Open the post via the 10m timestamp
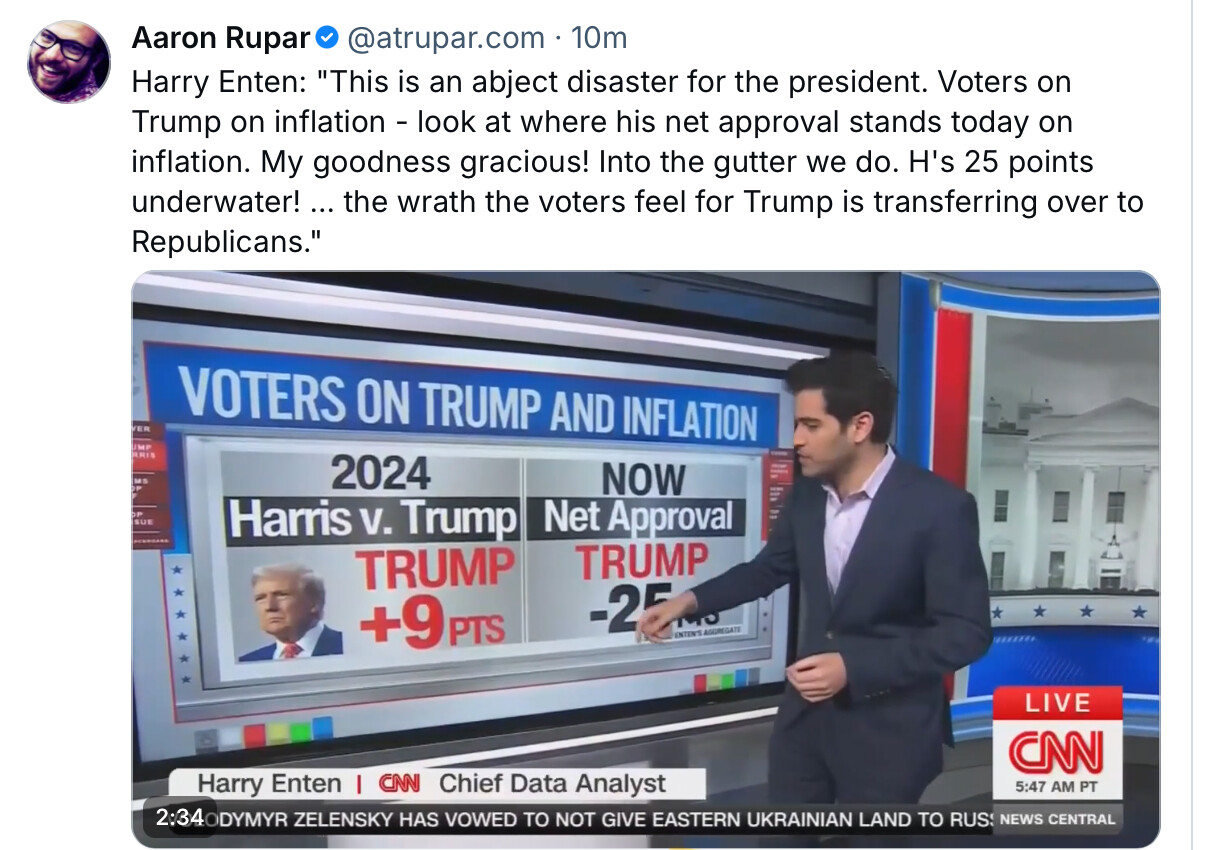This screenshot has height=850, width=1226. click(598, 39)
